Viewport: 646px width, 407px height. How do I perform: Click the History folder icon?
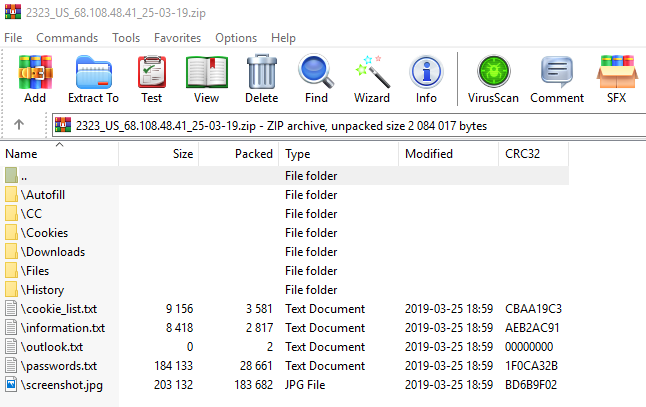11,289
